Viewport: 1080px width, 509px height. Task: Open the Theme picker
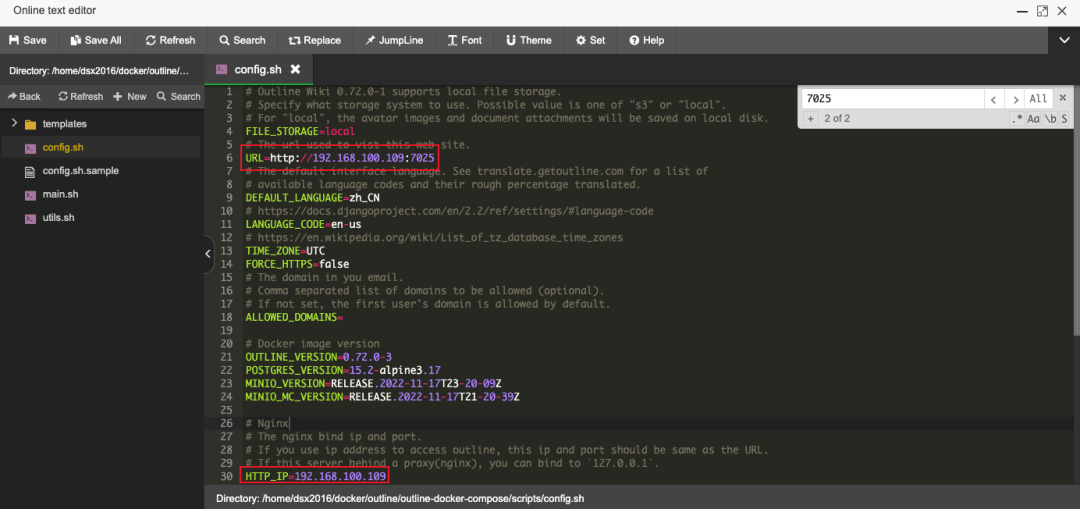coord(528,40)
